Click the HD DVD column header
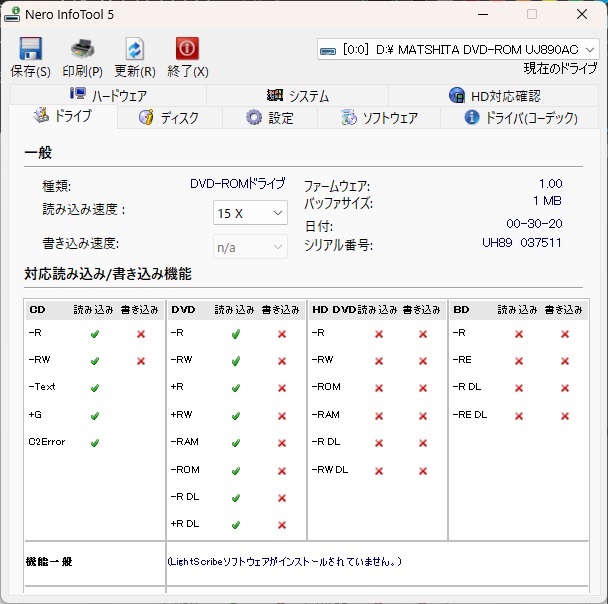Image resolution: width=608 pixels, height=604 pixels. pyautogui.click(x=334, y=310)
